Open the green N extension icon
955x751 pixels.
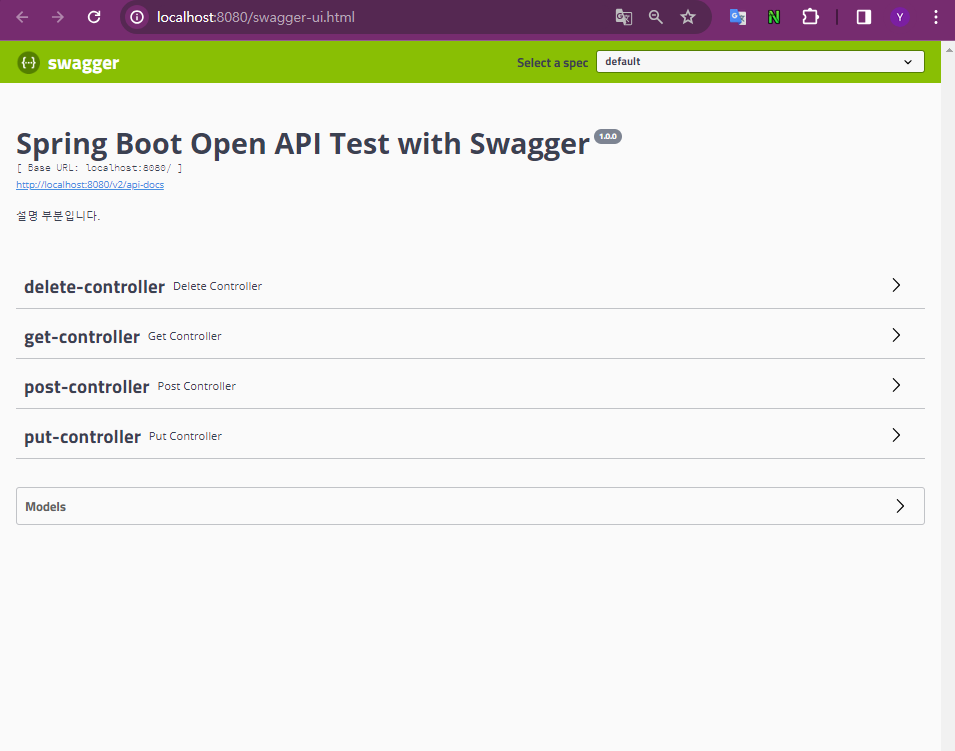pos(774,17)
